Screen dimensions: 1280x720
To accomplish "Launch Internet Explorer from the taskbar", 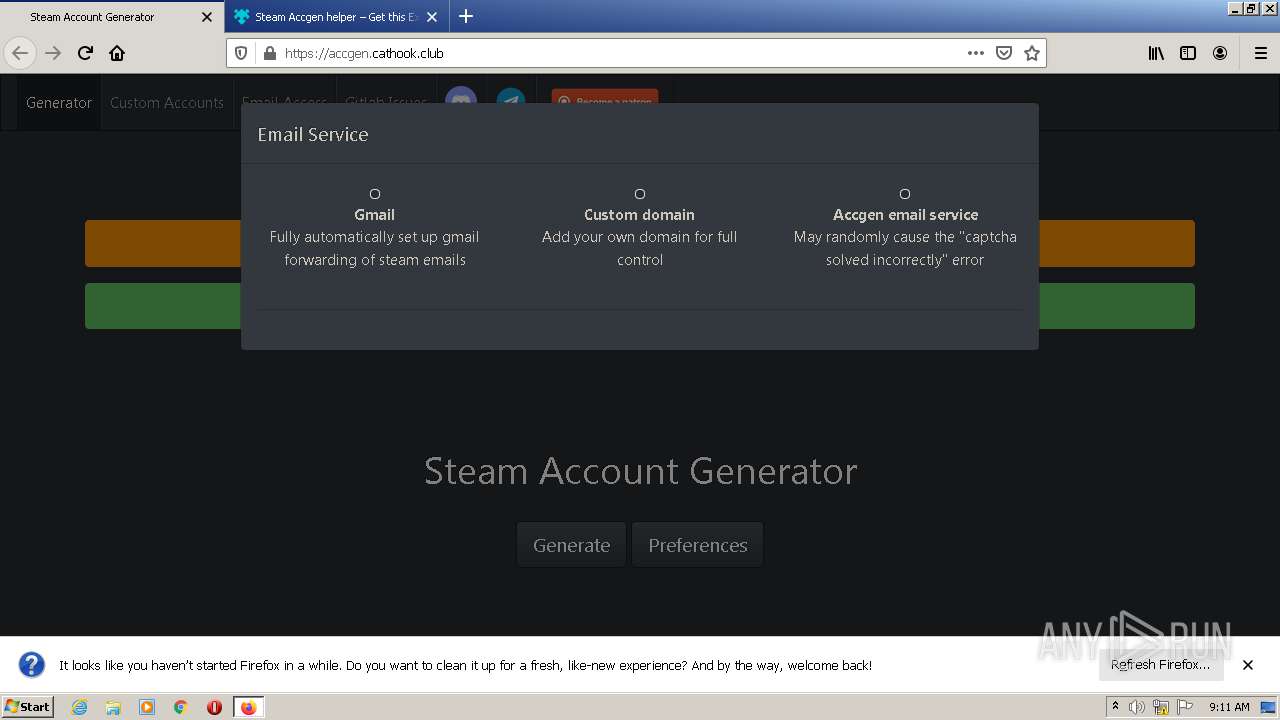I will 79,707.
